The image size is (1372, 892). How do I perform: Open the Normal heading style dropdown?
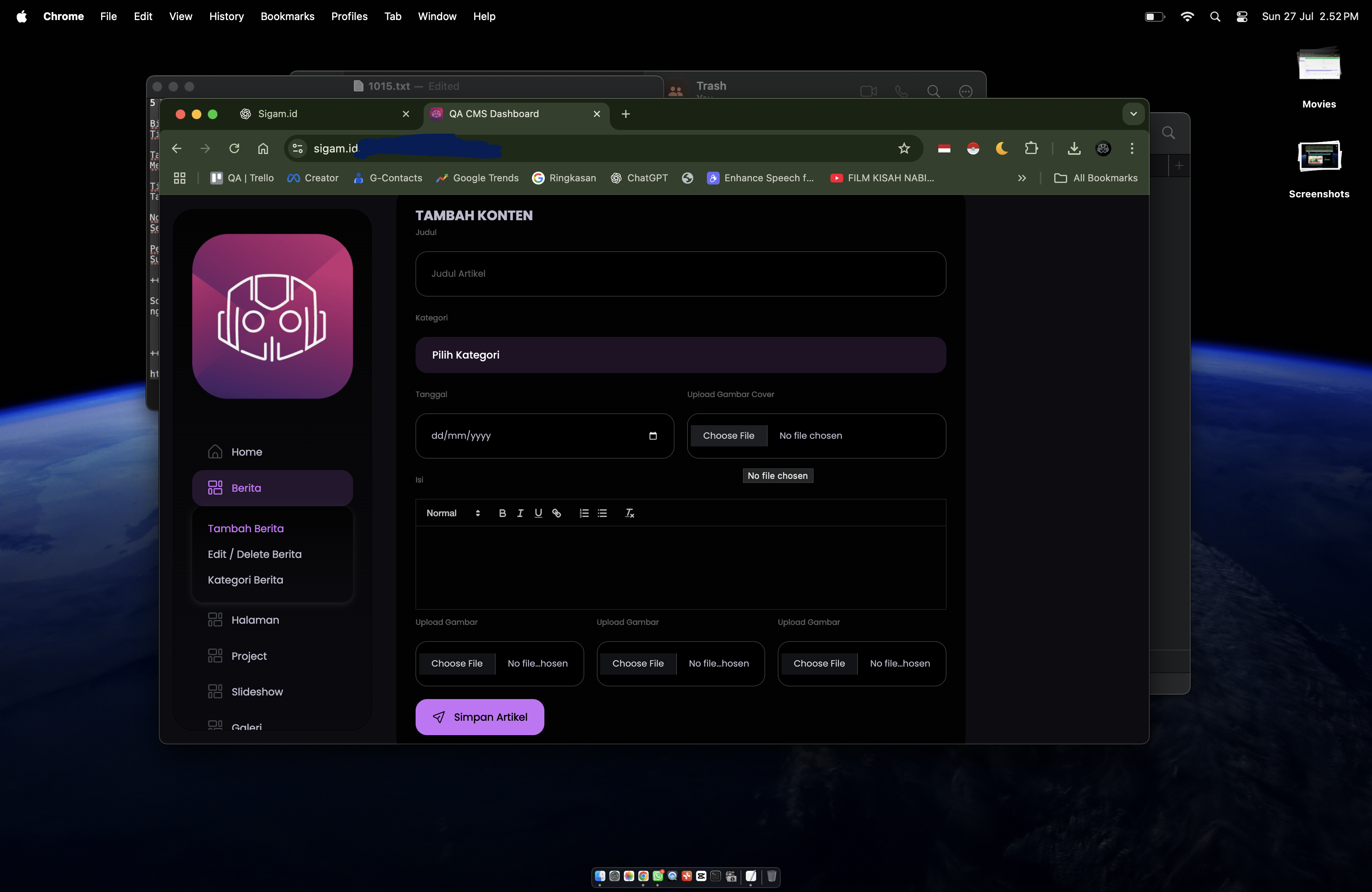(453, 513)
